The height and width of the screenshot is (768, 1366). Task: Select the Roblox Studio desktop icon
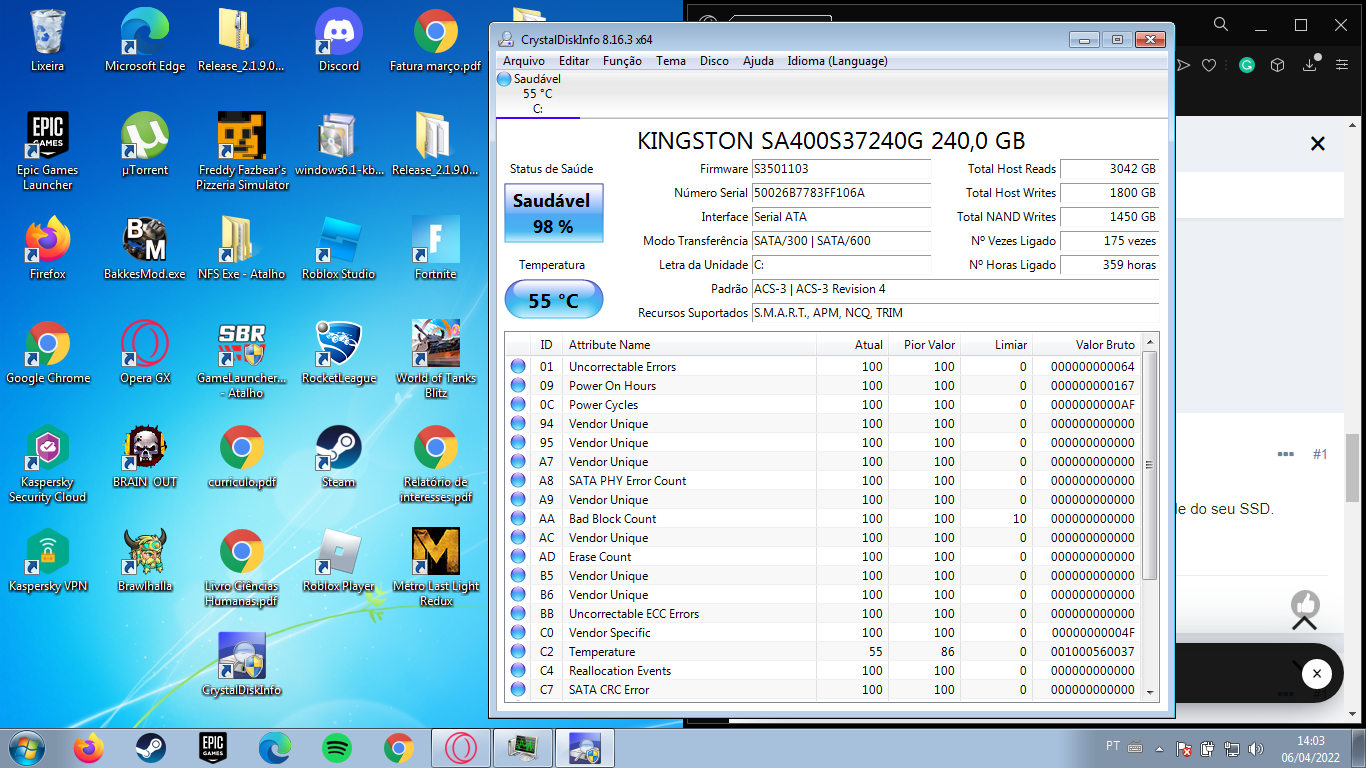coord(339,248)
